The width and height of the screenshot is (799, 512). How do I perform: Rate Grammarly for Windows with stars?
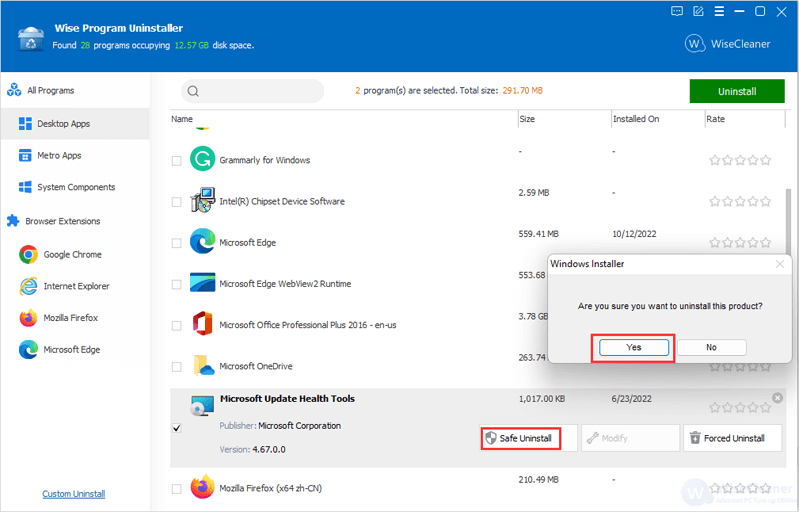point(740,160)
